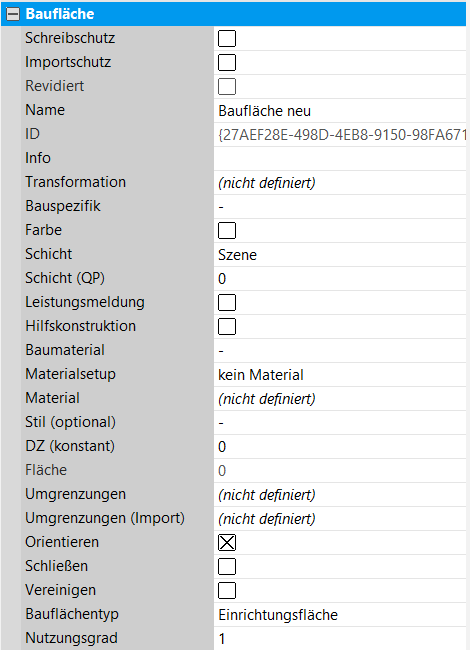Screen dimensions: 470x650
Task: Select the Schicht value Szene
Action: coord(340,255)
